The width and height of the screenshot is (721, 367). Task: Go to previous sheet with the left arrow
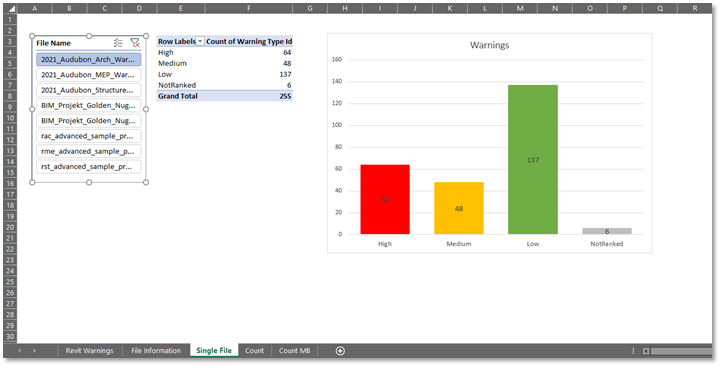[20, 351]
